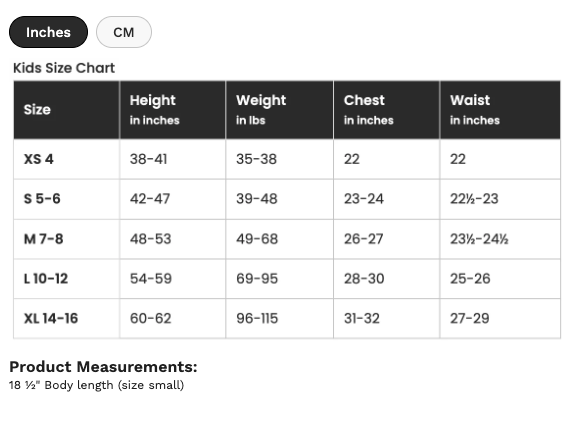
Task: Select the S 5-6 size row label
Action: (x=42, y=199)
